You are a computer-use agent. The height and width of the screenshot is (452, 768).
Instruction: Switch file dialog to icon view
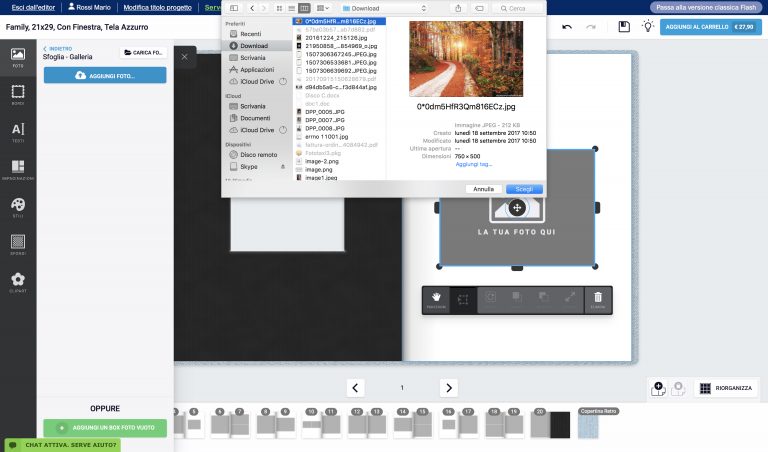(279, 8)
